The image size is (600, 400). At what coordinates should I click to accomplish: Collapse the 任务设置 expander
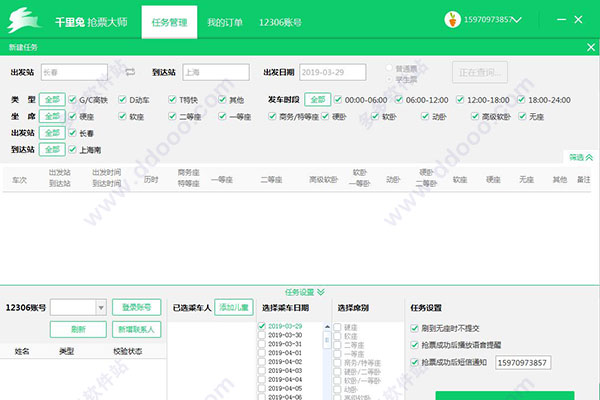[305, 292]
